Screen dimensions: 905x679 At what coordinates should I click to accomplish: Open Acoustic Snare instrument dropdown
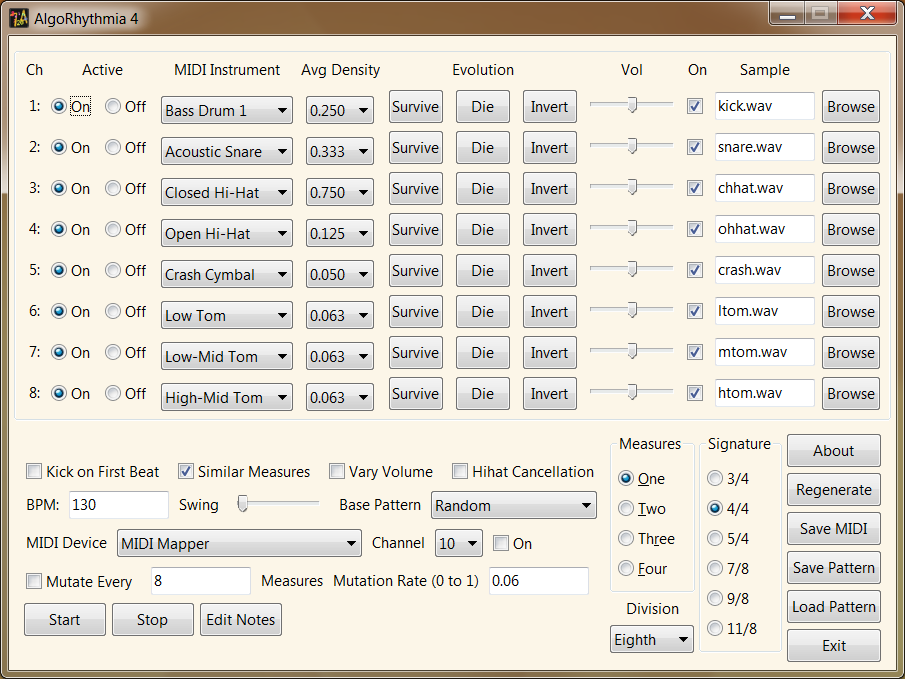(x=226, y=151)
